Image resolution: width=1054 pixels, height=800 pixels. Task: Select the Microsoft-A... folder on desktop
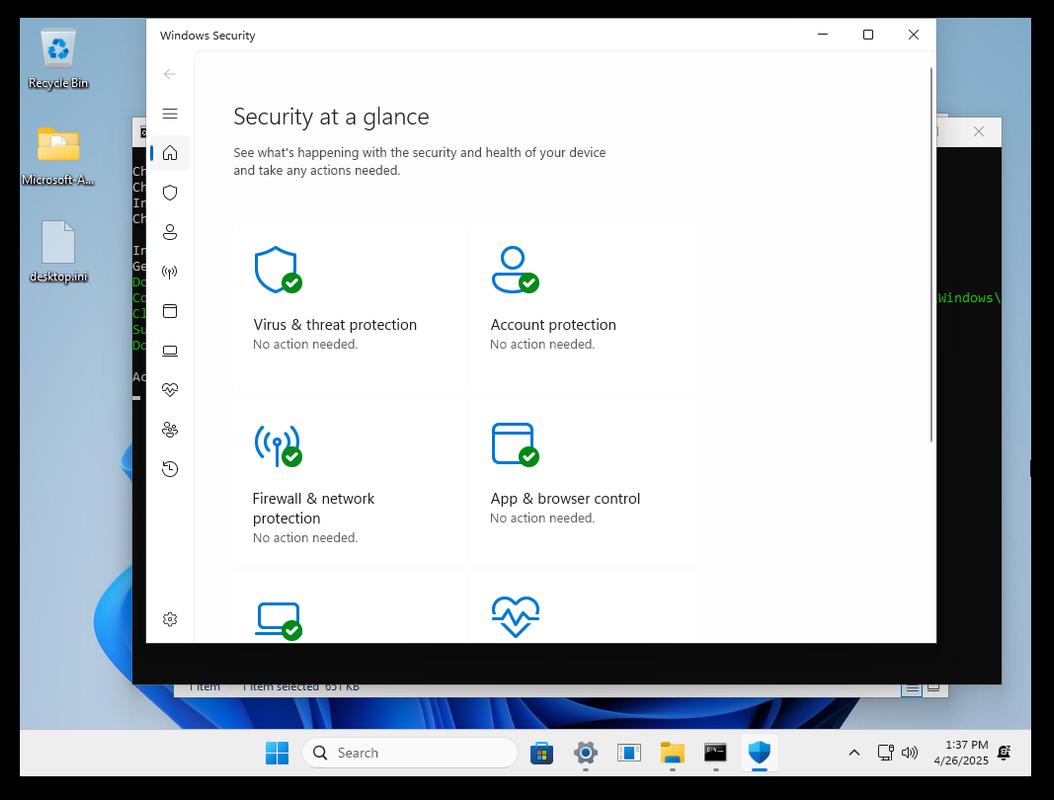pyautogui.click(x=58, y=156)
